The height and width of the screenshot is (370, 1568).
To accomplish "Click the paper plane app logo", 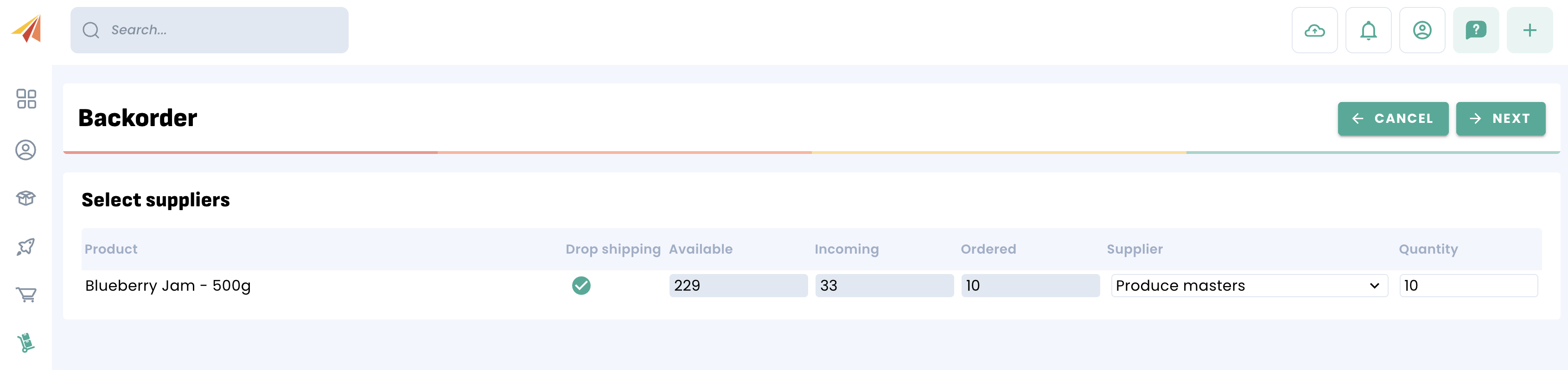I will point(27,29).
